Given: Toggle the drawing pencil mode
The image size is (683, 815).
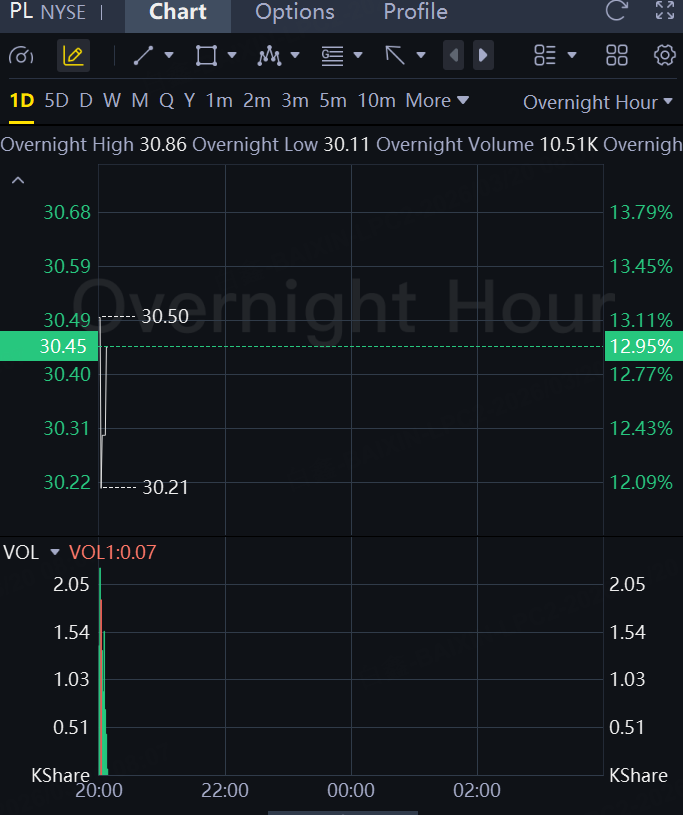Looking at the screenshot, I should [x=73, y=55].
